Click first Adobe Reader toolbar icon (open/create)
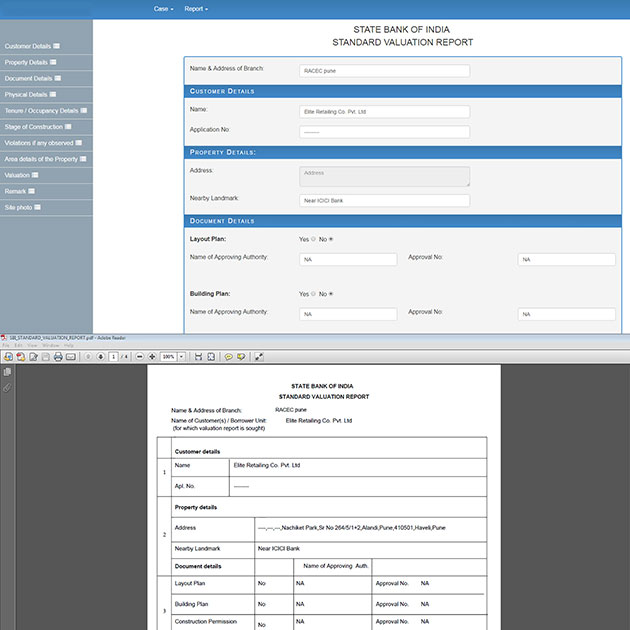The width and height of the screenshot is (630, 630). (x=8, y=356)
